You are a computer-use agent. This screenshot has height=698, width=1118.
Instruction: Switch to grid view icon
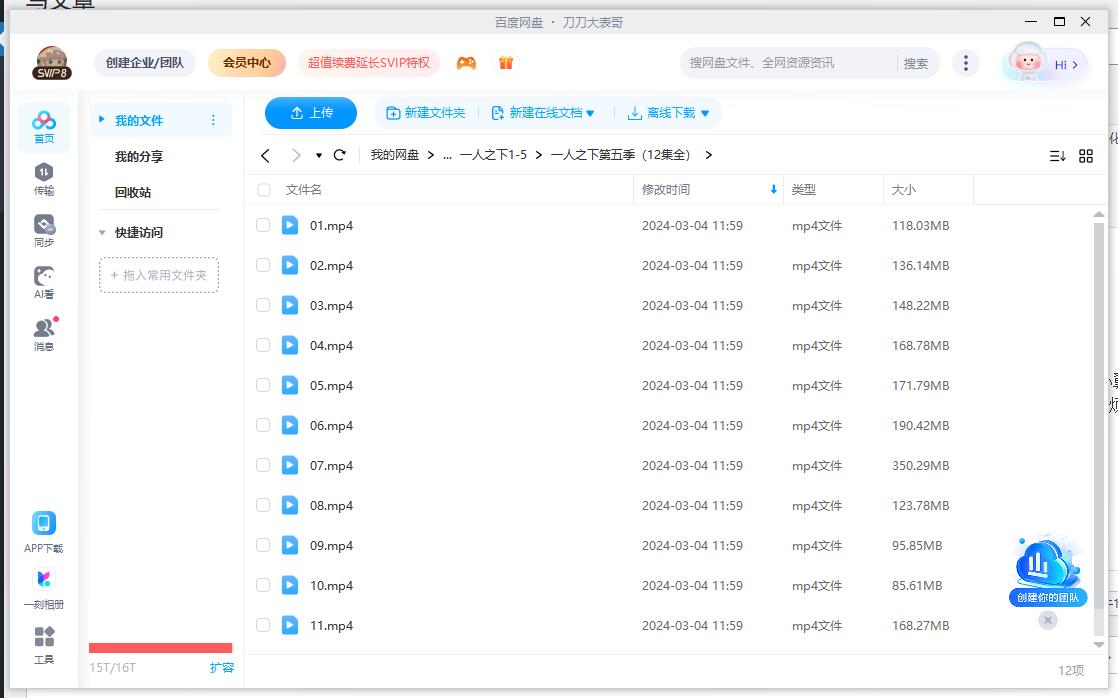click(x=1086, y=156)
